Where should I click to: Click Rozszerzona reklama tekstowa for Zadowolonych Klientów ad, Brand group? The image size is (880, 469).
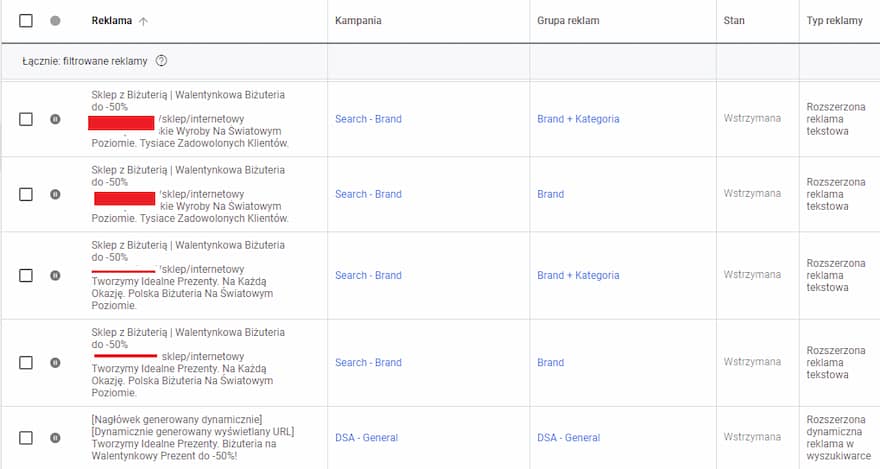836,194
